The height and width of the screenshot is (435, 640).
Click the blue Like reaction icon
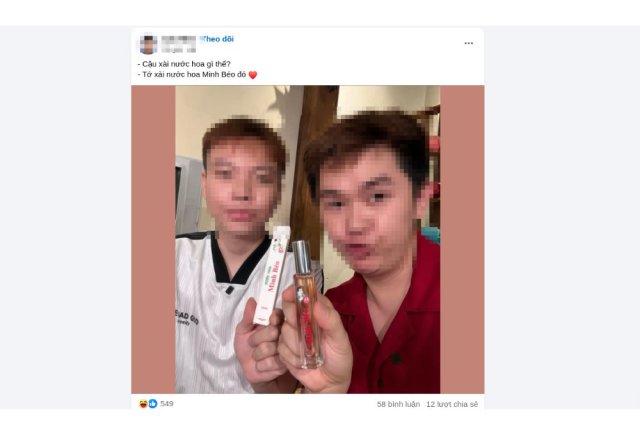153,404
